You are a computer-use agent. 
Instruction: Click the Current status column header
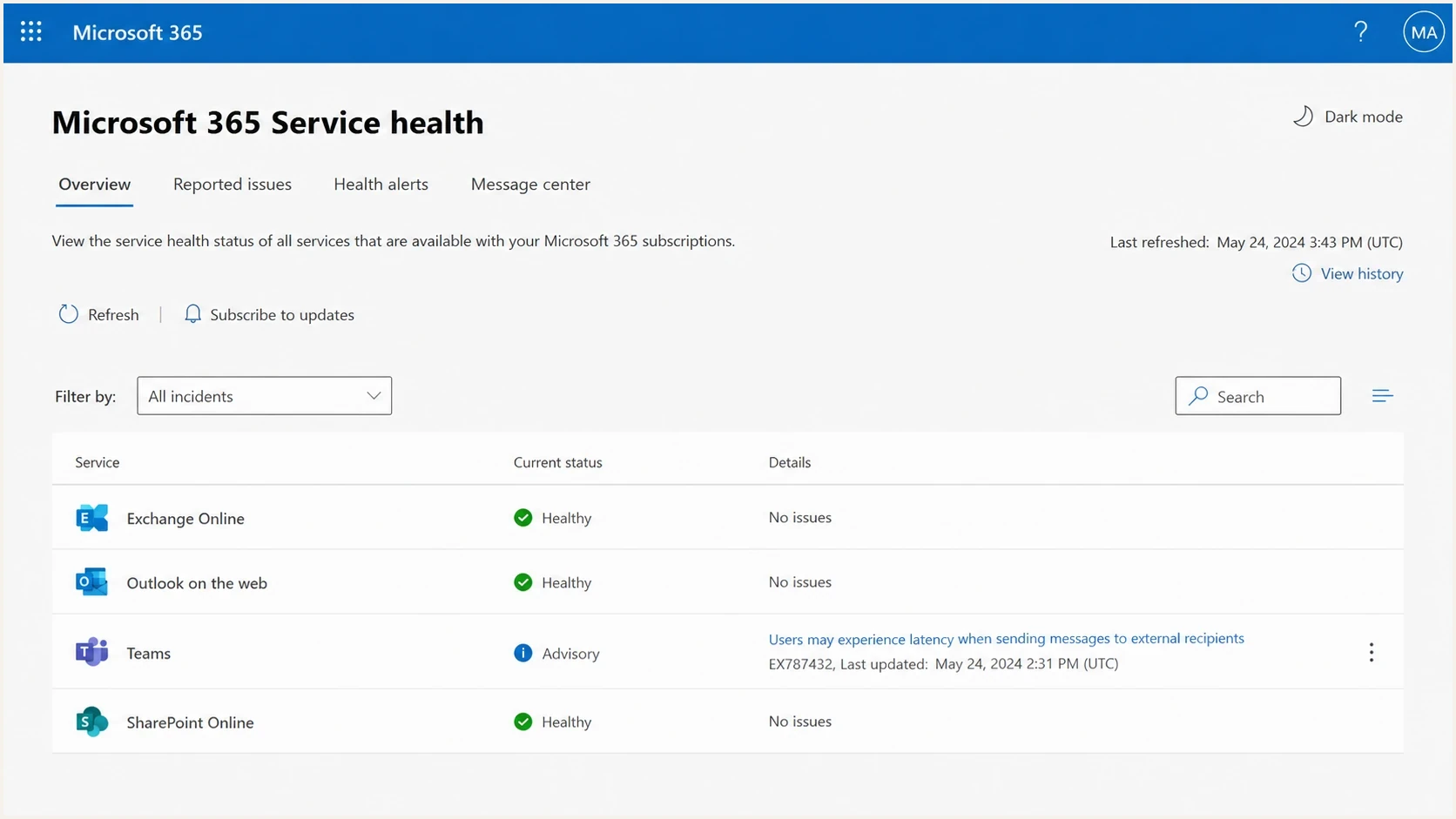(x=557, y=462)
